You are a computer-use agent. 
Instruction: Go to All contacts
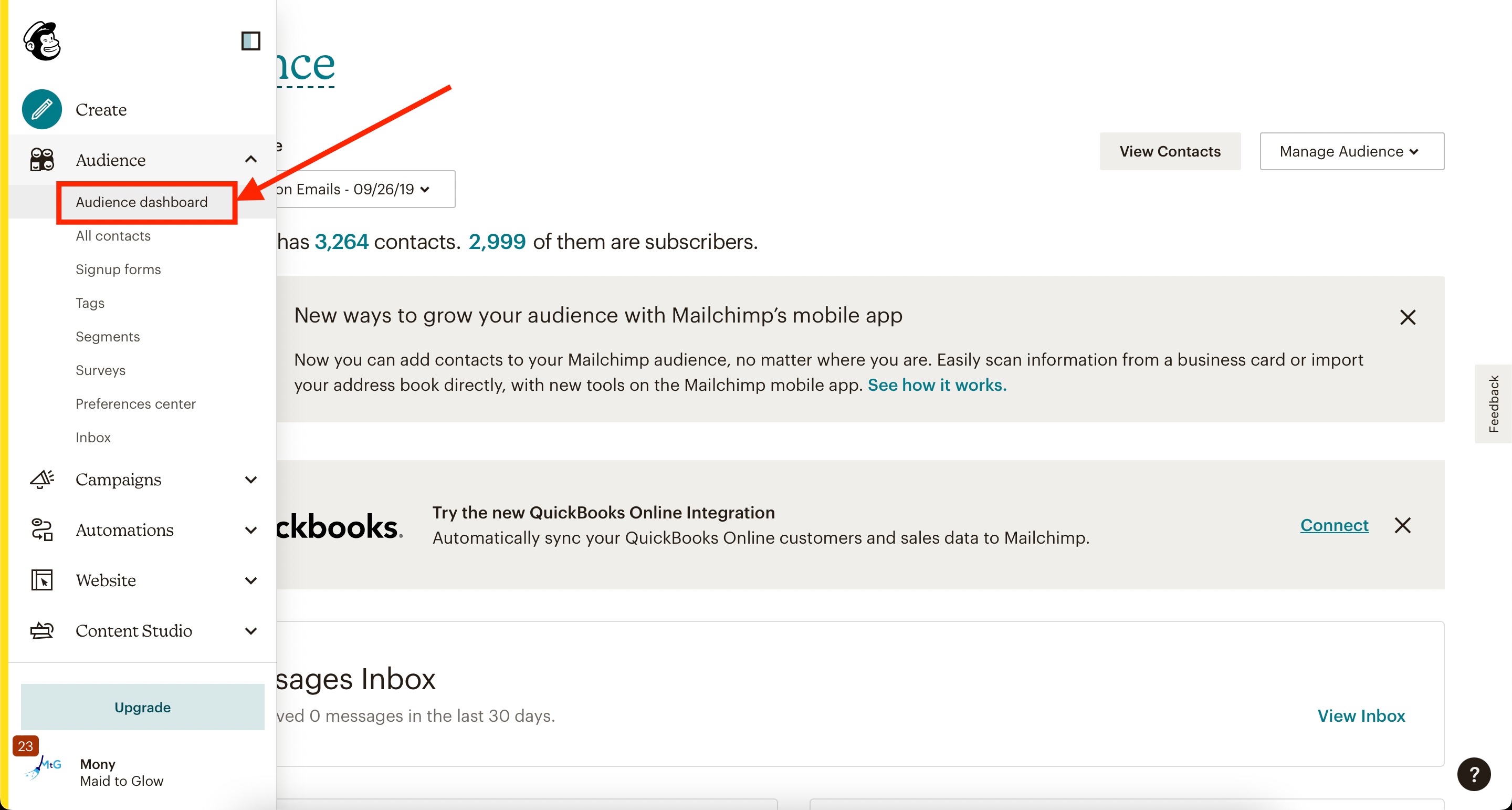click(113, 235)
